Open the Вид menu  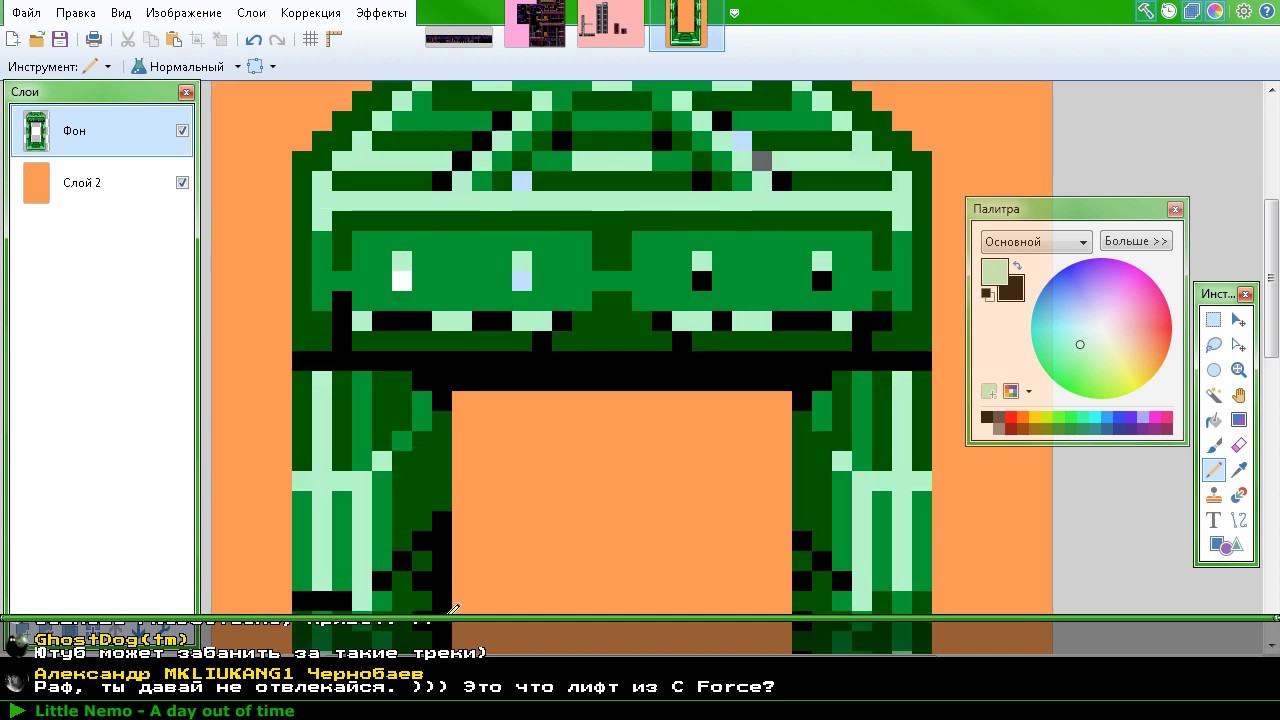tap(121, 13)
